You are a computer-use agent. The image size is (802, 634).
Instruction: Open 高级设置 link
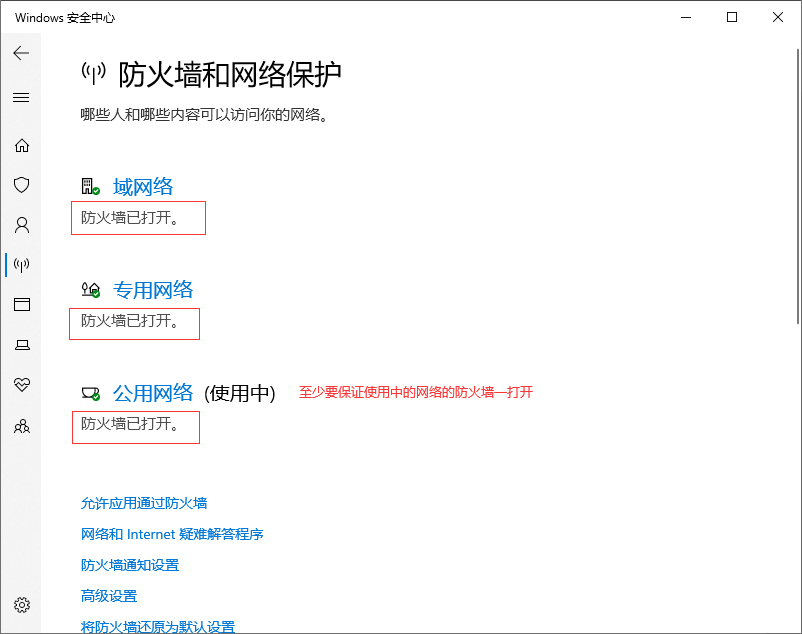[x=109, y=596]
